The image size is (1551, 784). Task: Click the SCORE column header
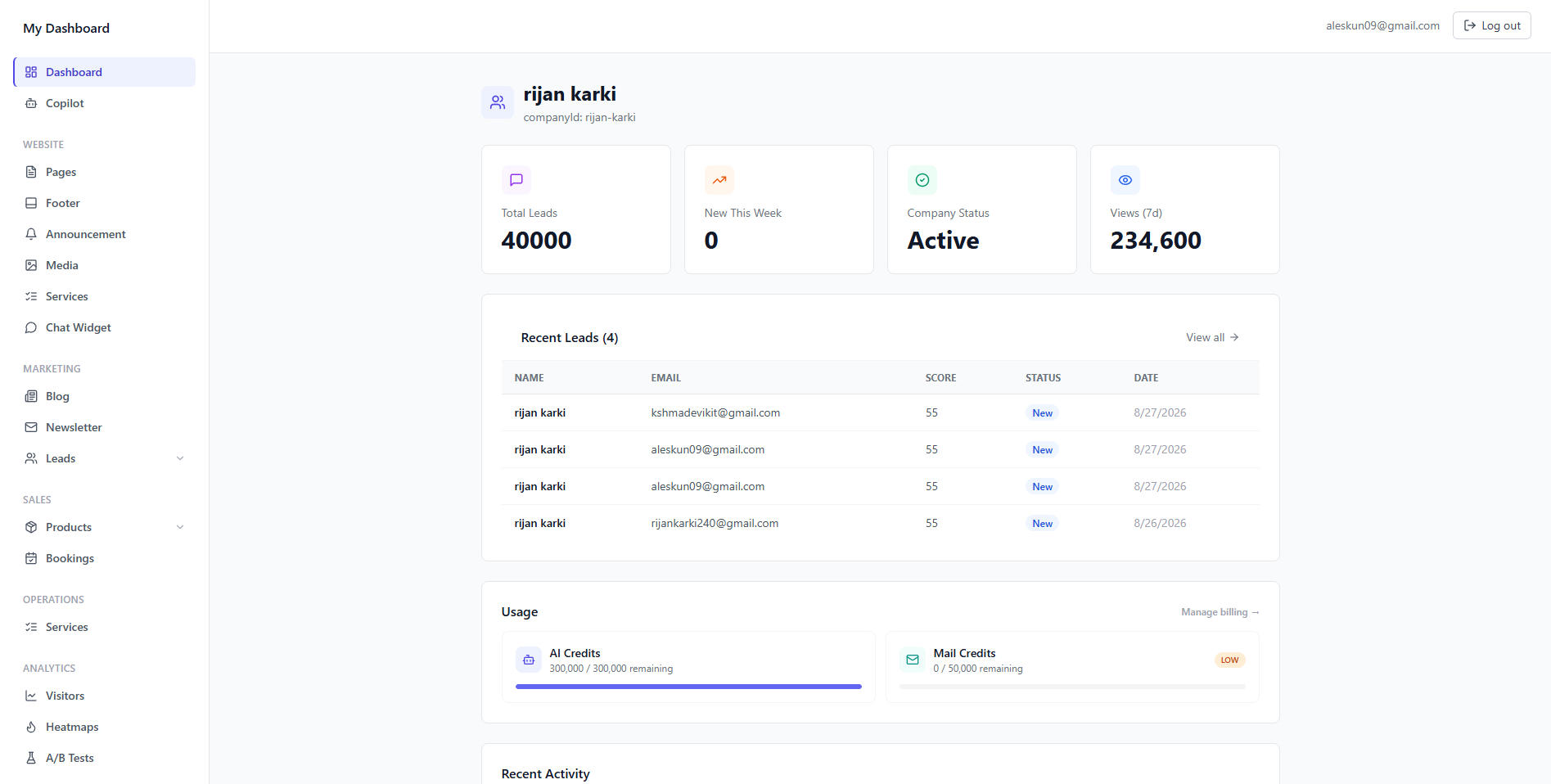click(940, 378)
